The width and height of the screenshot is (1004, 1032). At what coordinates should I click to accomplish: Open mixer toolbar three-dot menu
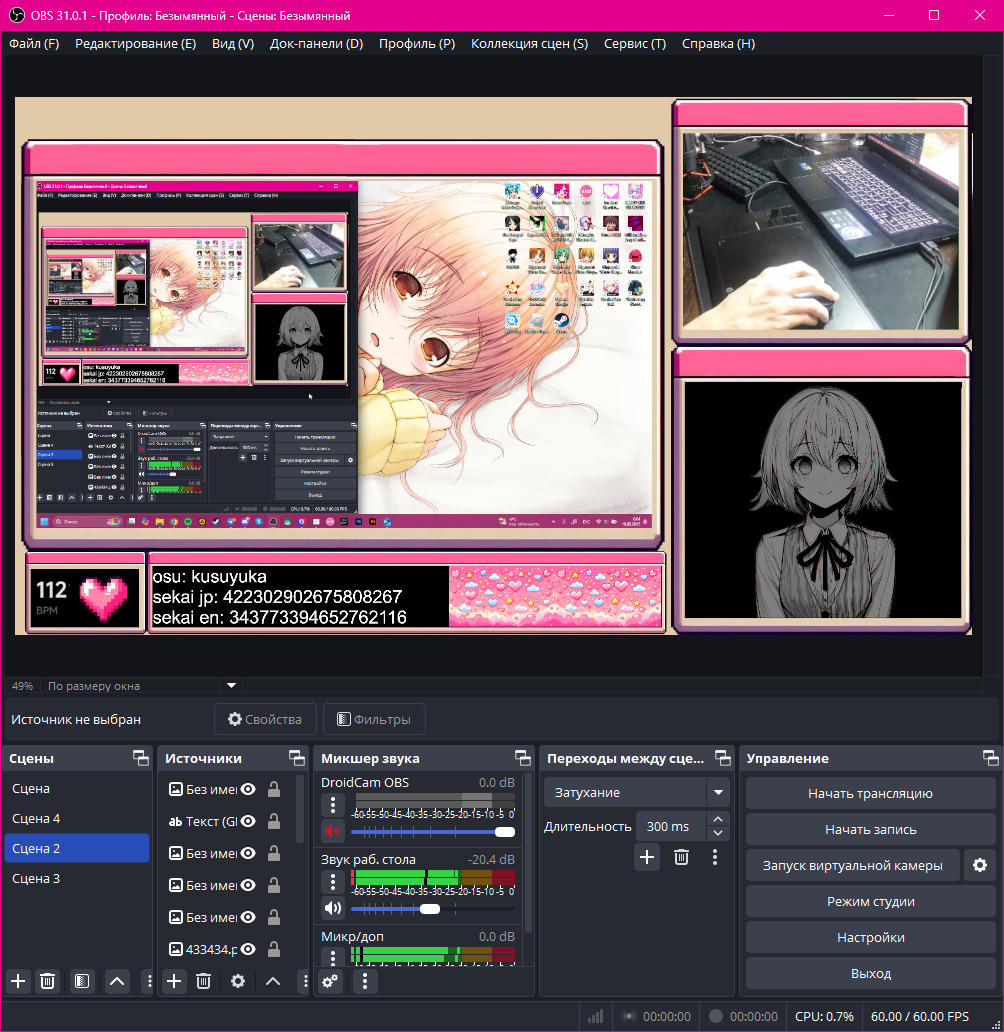(365, 981)
